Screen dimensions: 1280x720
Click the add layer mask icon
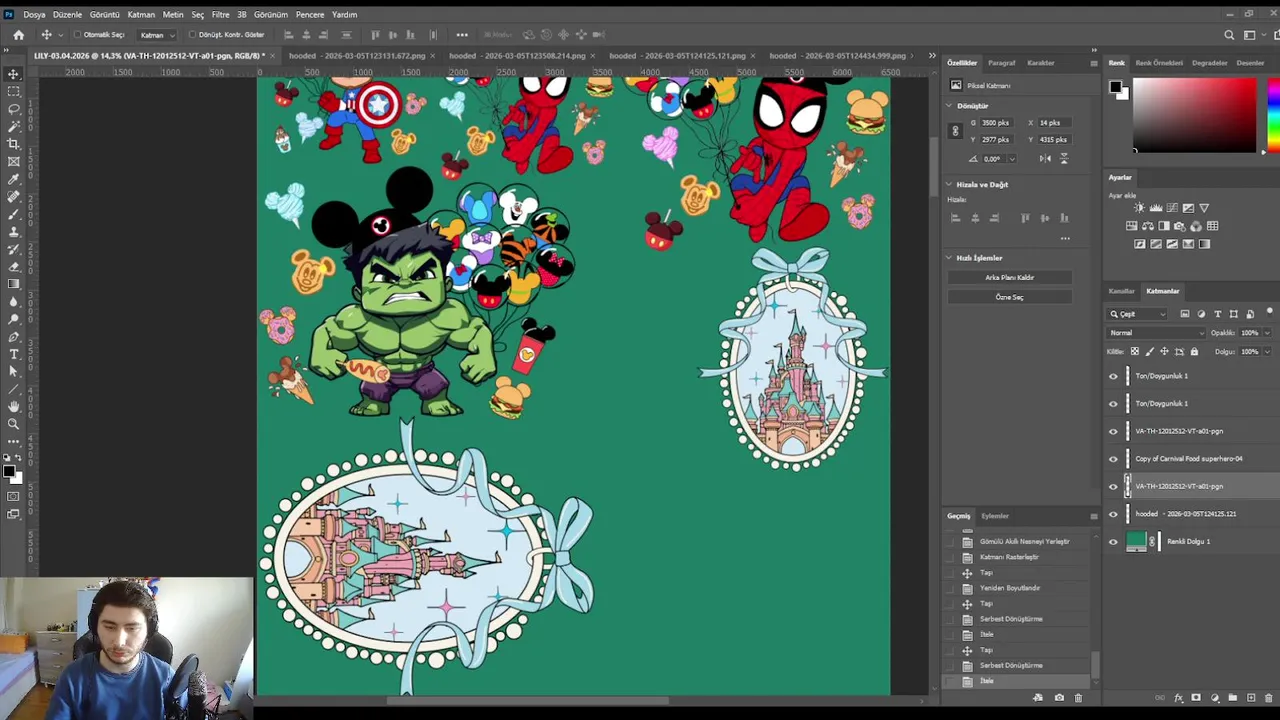click(1197, 698)
